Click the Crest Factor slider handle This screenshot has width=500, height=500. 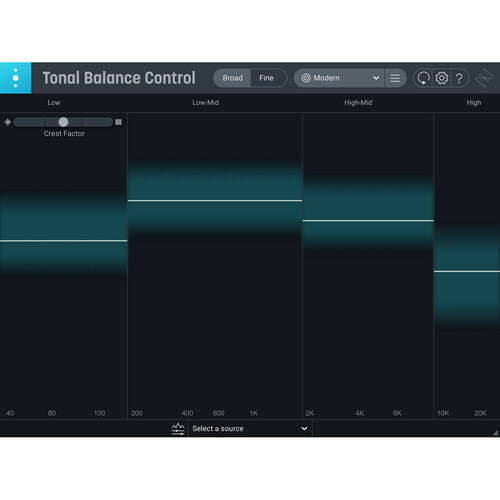coord(63,122)
